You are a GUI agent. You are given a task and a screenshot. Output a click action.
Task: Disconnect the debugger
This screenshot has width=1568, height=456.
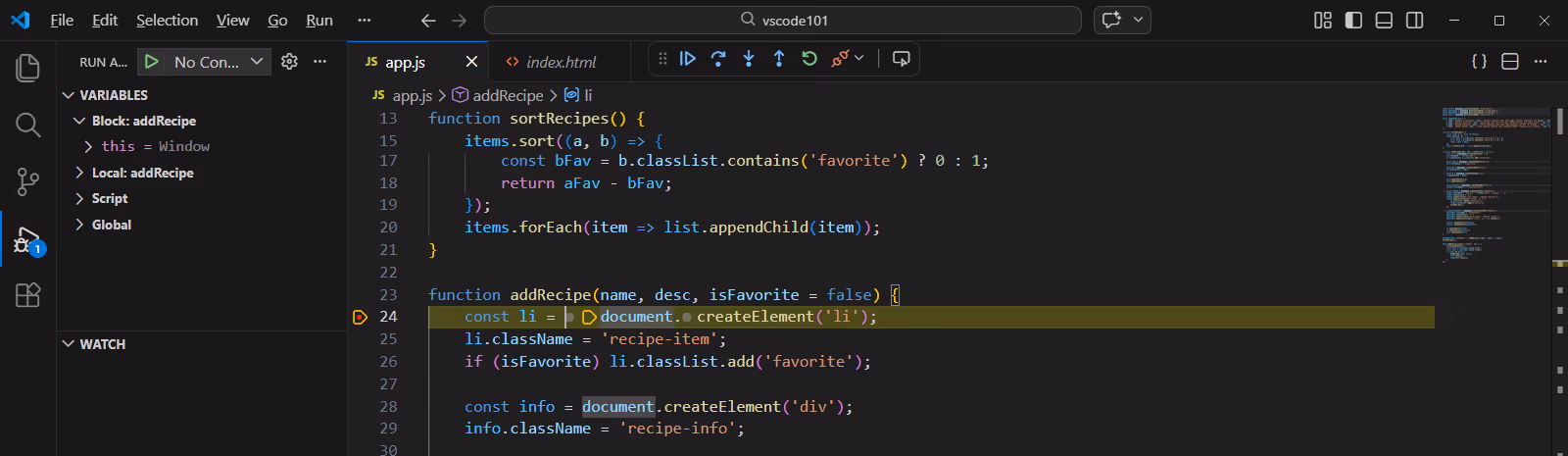(839, 59)
